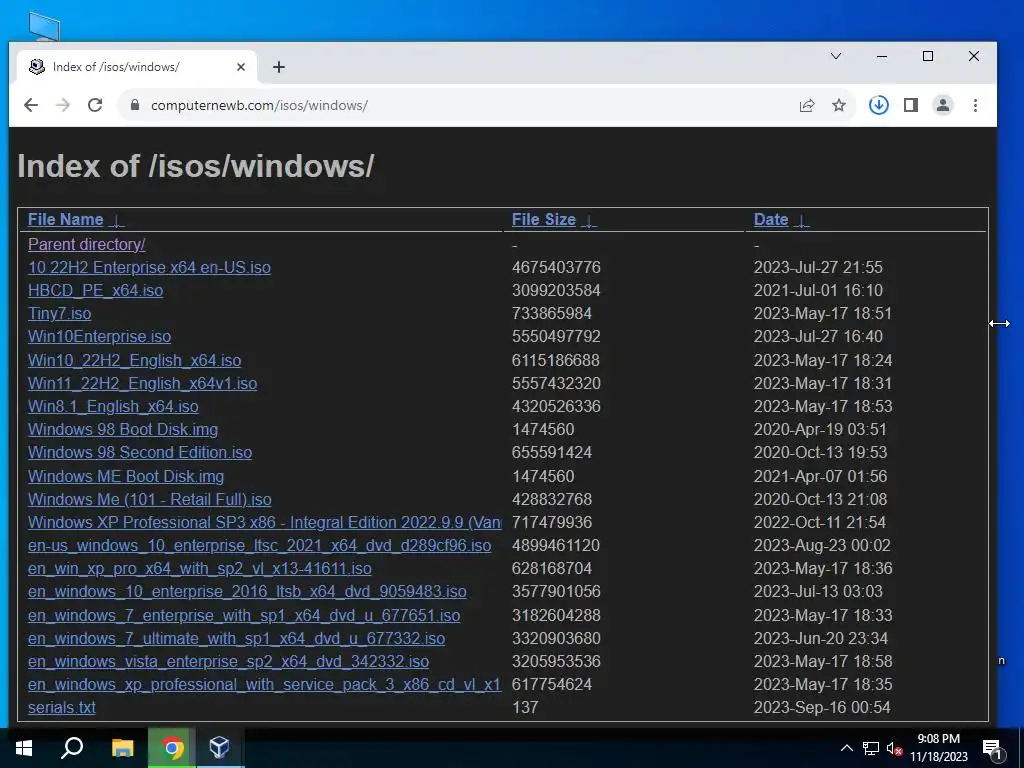The image size is (1024, 768).
Task: Download Windows ME Boot Disk.img
Action: tap(126, 476)
